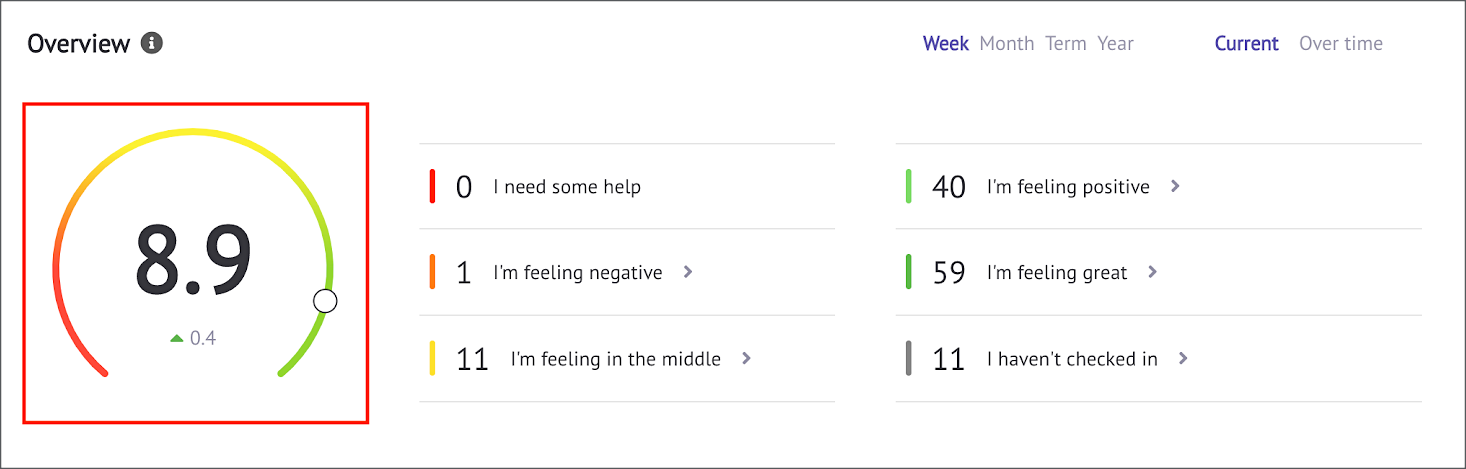The height and width of the screenshot is (469, 1466).
Task: Expand the I'm feeling positive chevron
Action: (1175, 186)
